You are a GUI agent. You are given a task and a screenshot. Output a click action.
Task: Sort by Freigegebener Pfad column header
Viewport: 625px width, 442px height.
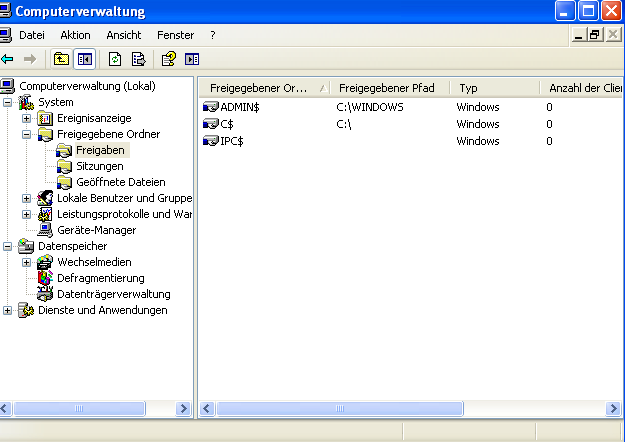391,88
